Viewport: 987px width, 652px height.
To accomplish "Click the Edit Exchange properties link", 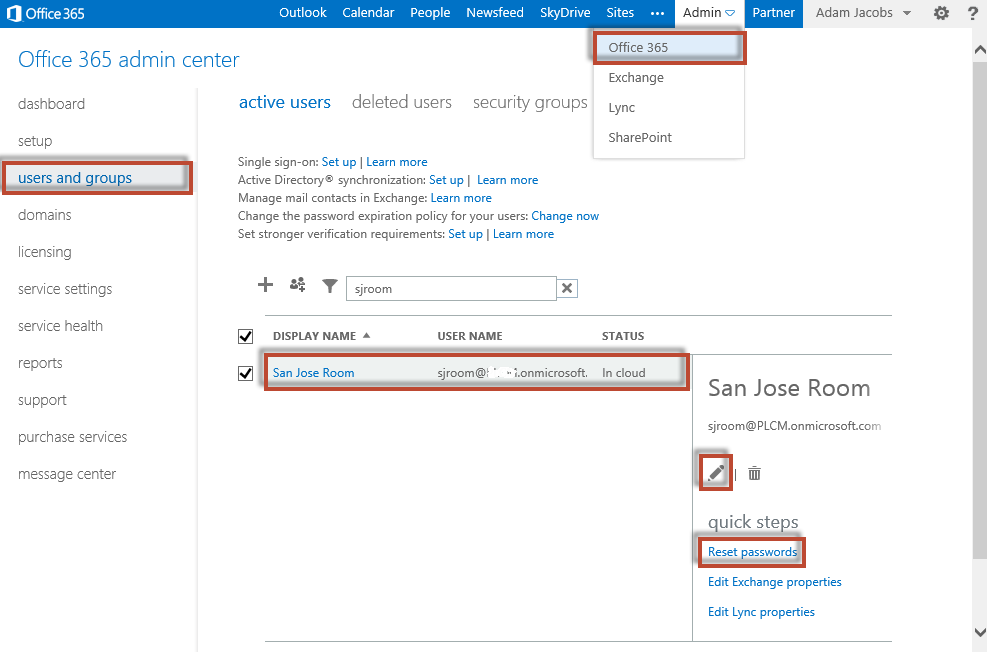I will [774, 582].
